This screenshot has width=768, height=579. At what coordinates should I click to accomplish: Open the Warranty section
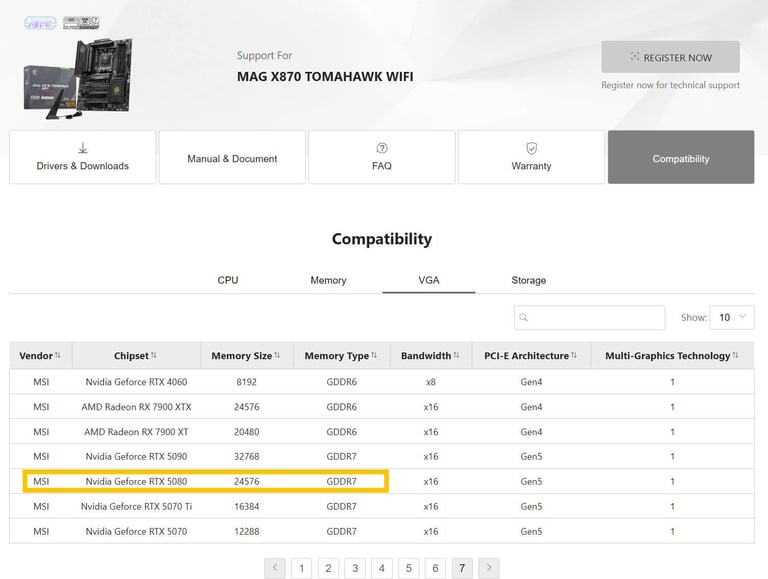pyautogui.click(x=531, y=157)
